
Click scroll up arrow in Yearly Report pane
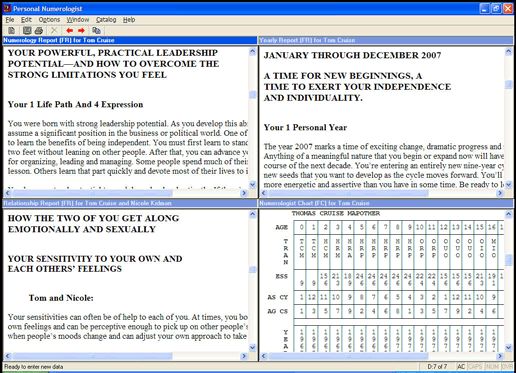(x=508, y=51)
